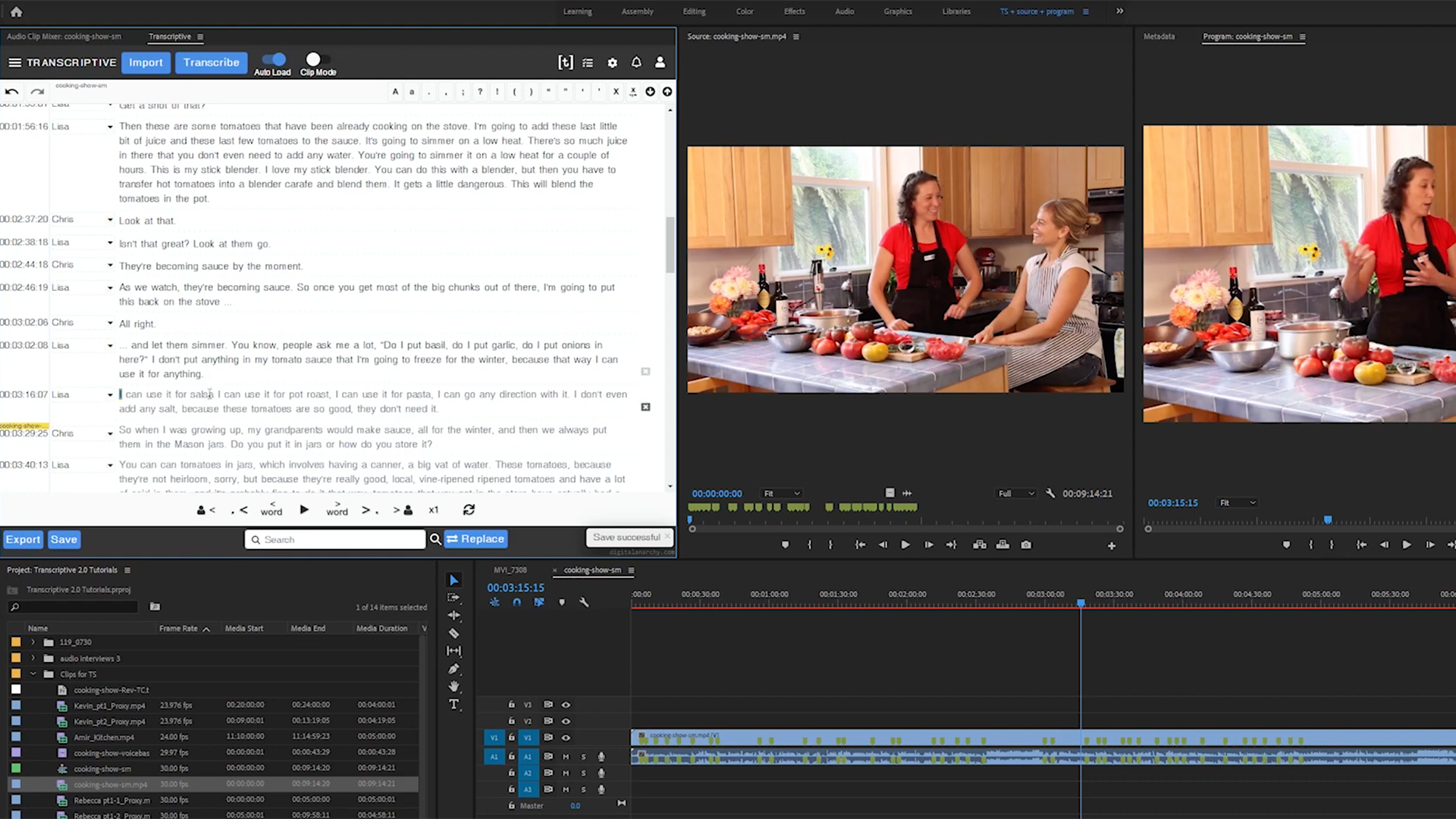The width and height of the screenshot is (1456, 819).
Task: Open Source monitor Fit zoom dropdown
Action: tap(782, 494)
